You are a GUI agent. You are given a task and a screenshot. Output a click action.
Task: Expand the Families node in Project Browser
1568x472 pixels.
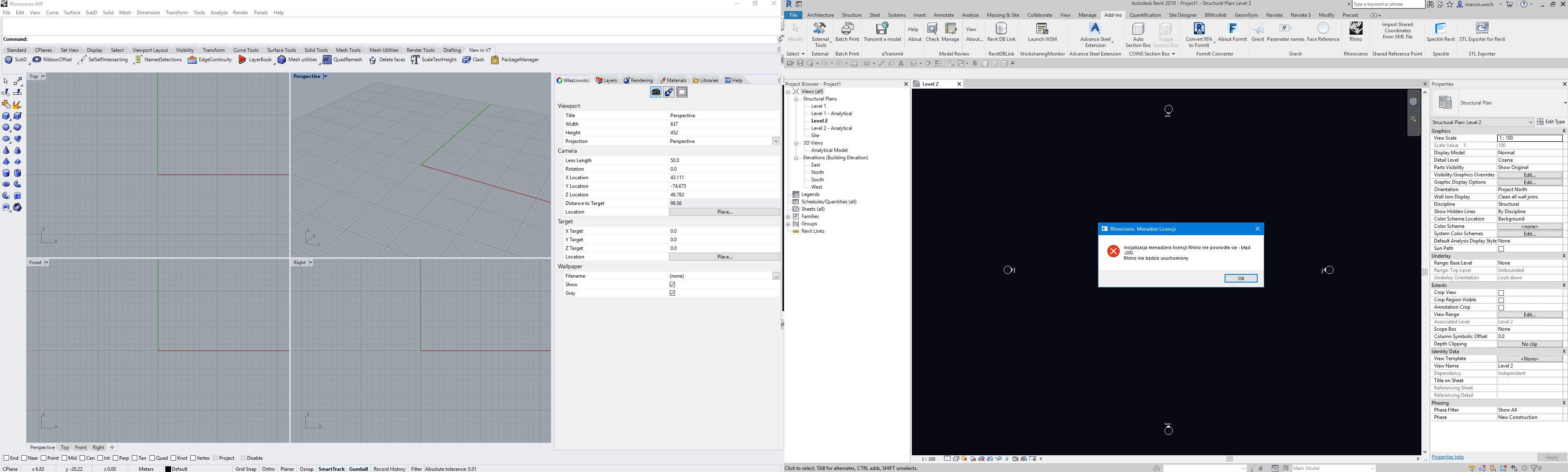coord(788,217)
